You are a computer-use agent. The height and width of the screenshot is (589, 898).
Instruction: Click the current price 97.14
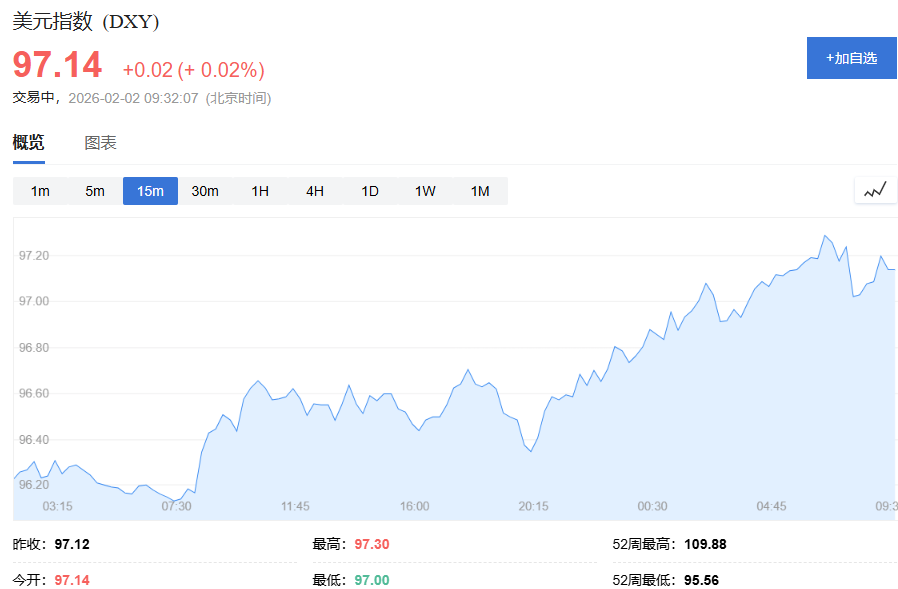[x=57, y=66]
